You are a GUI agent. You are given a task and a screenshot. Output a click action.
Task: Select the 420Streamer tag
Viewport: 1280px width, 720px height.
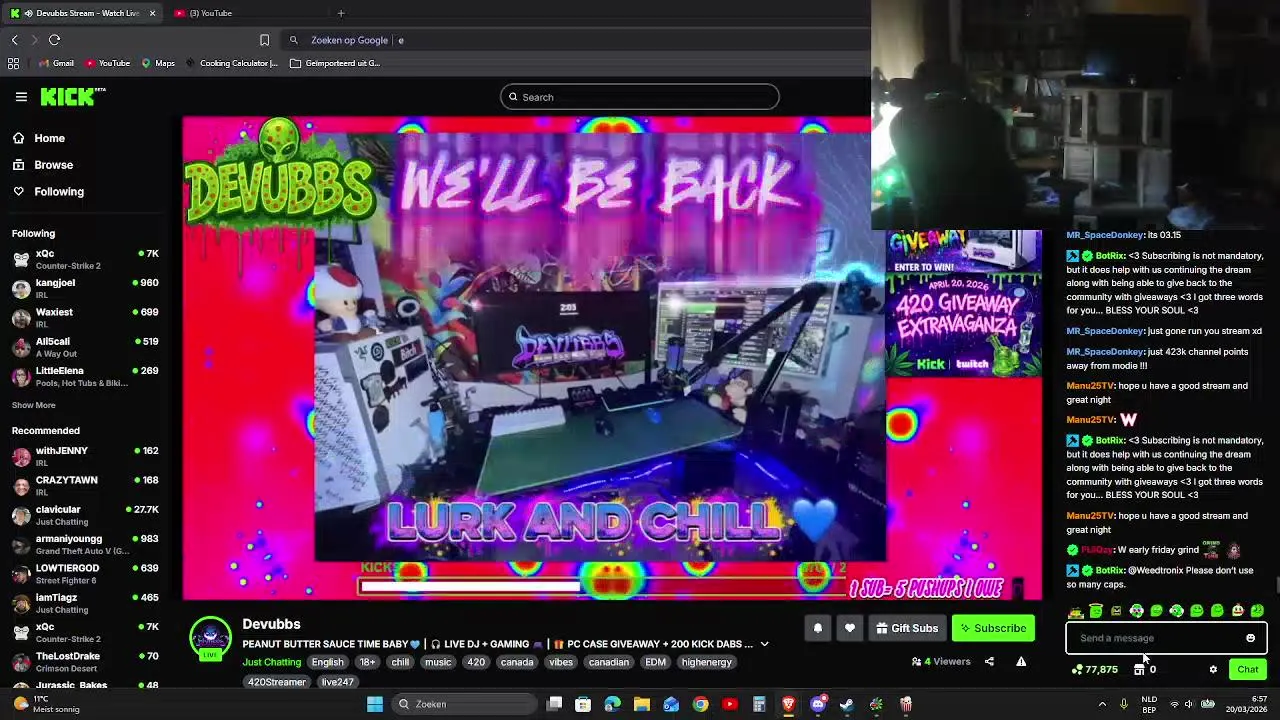tap(277, 682)
